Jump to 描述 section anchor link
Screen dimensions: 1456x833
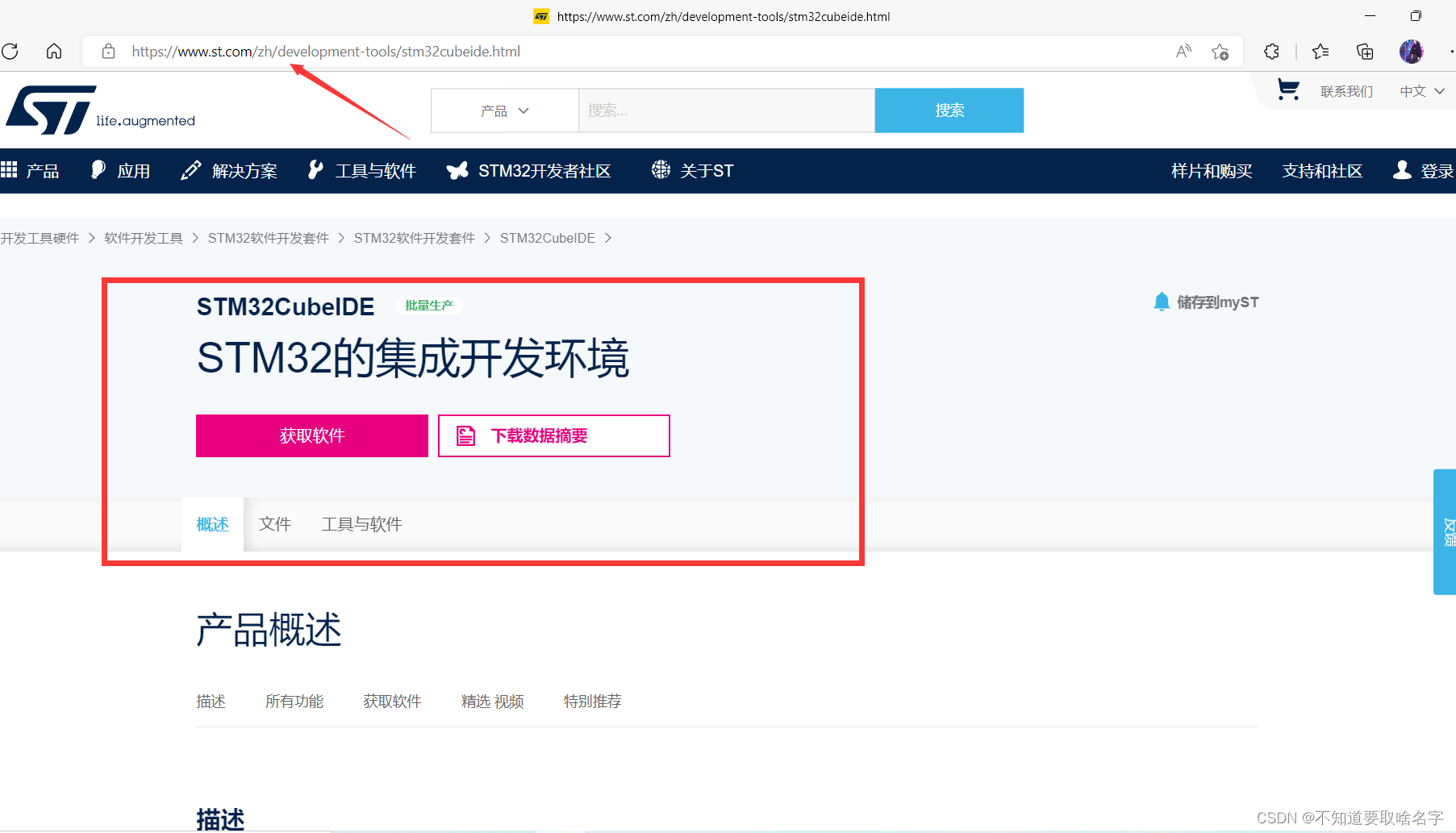click(x=211, y=702)
